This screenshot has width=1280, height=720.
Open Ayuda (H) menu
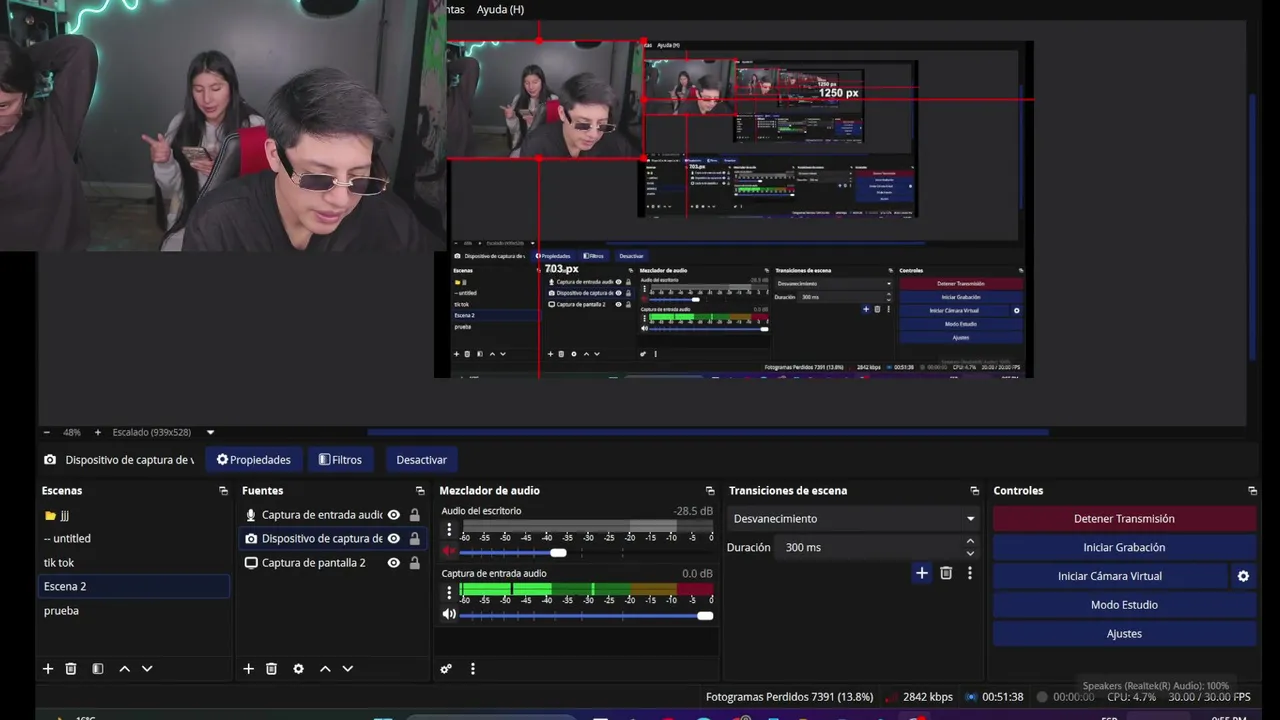[x=500, y=9]
